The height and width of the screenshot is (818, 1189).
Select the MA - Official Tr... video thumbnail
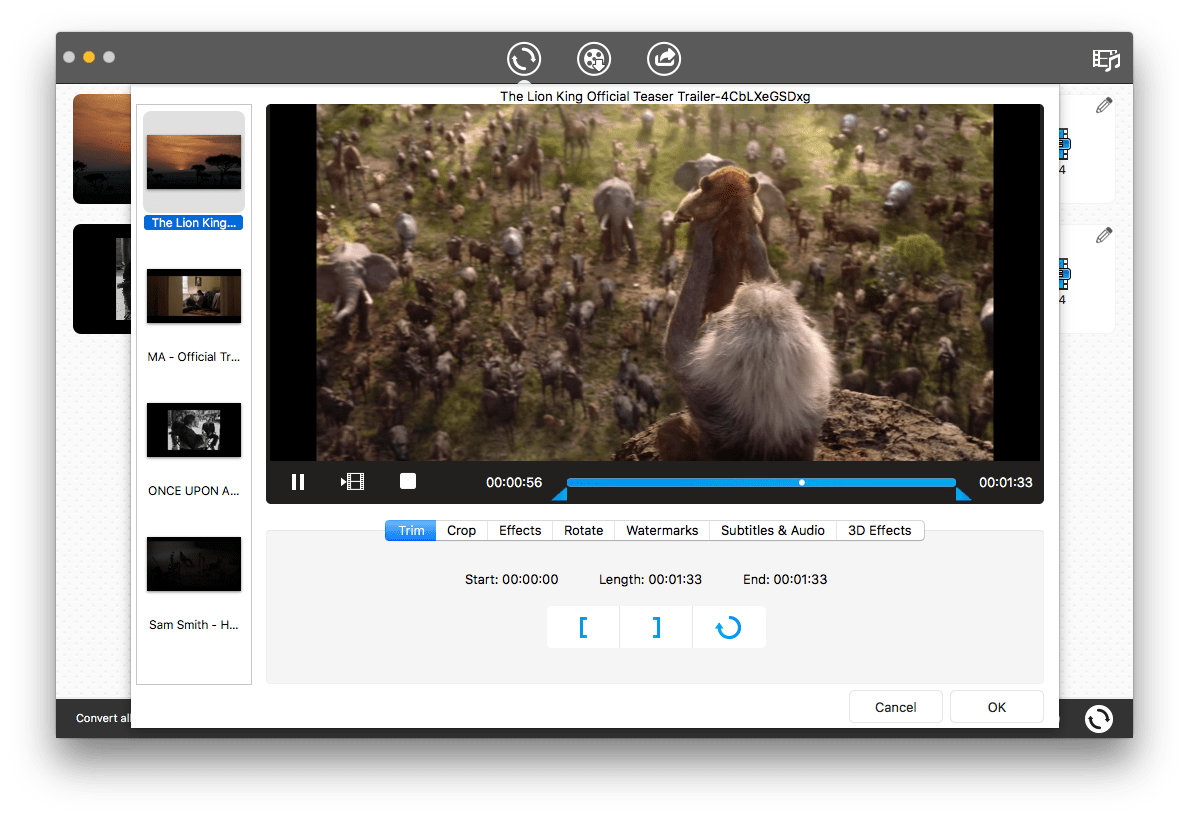(194, 296)
